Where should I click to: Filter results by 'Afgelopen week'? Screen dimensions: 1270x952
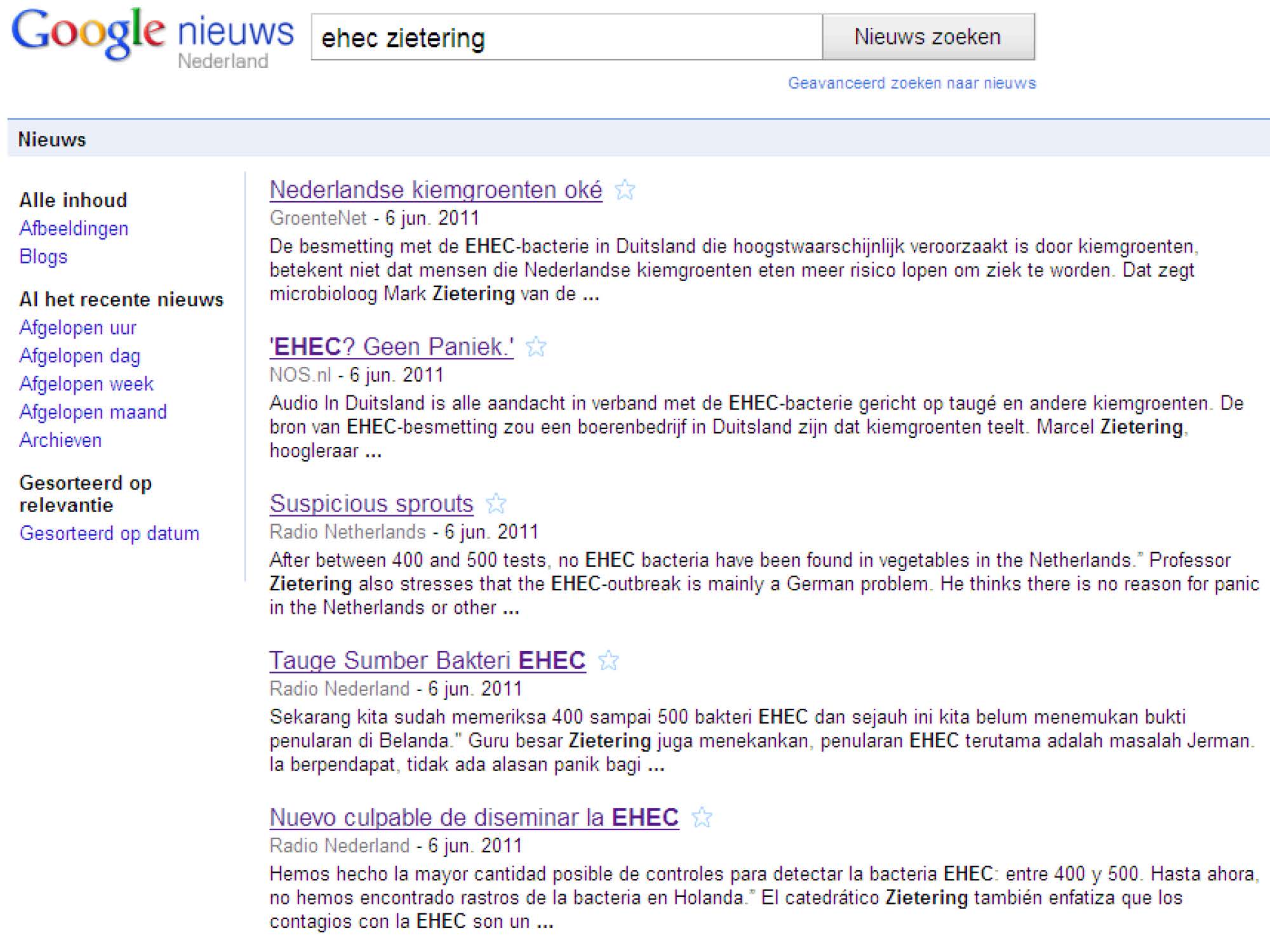pos(86,384)
